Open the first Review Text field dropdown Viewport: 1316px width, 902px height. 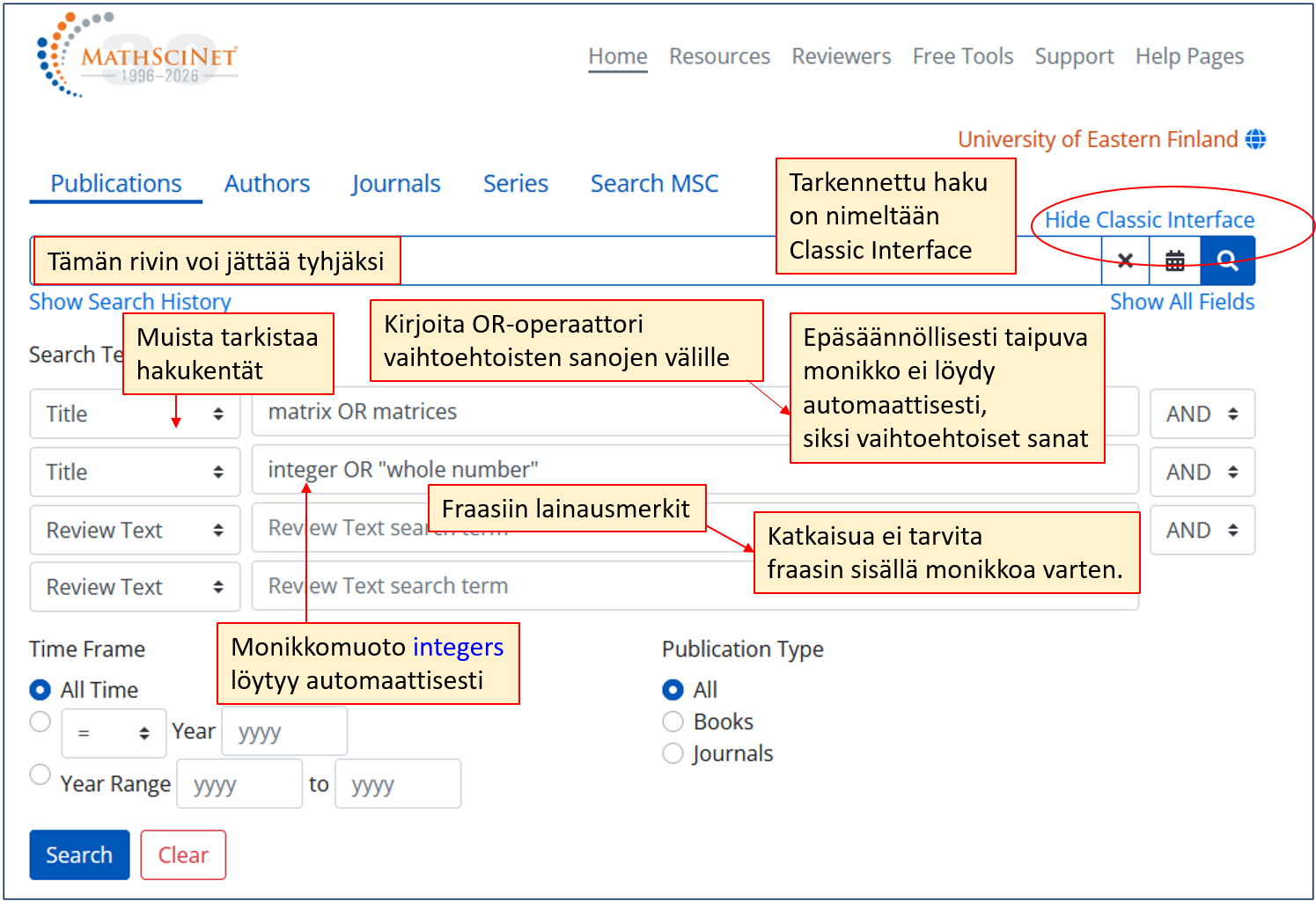click(135, 530)
